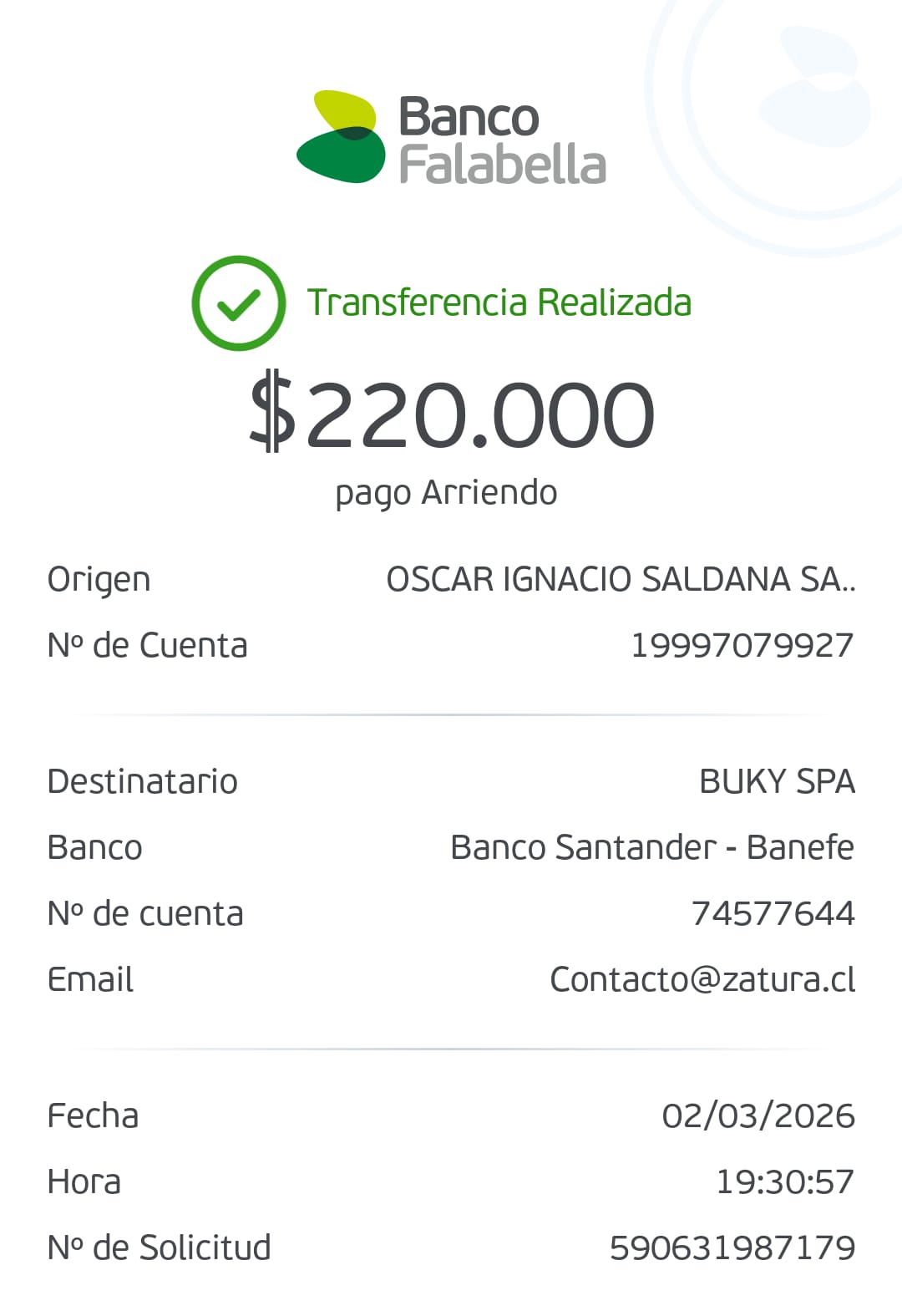
Task: Click the origin name OSCAR IGNACIO SALDANA
Action: coord(621,580)
